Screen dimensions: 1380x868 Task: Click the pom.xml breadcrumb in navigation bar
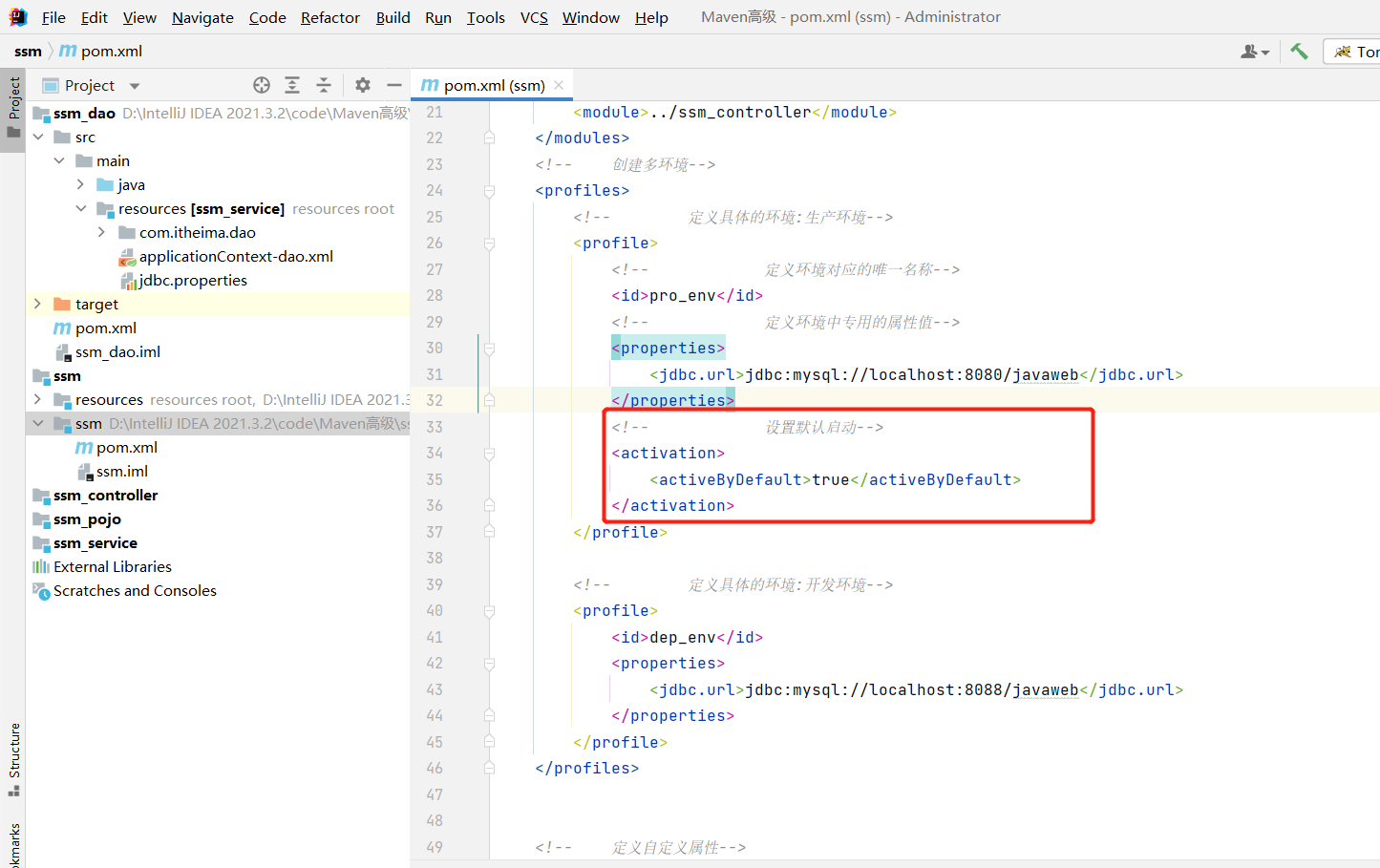pyautogui.click(x=101, y=52)
